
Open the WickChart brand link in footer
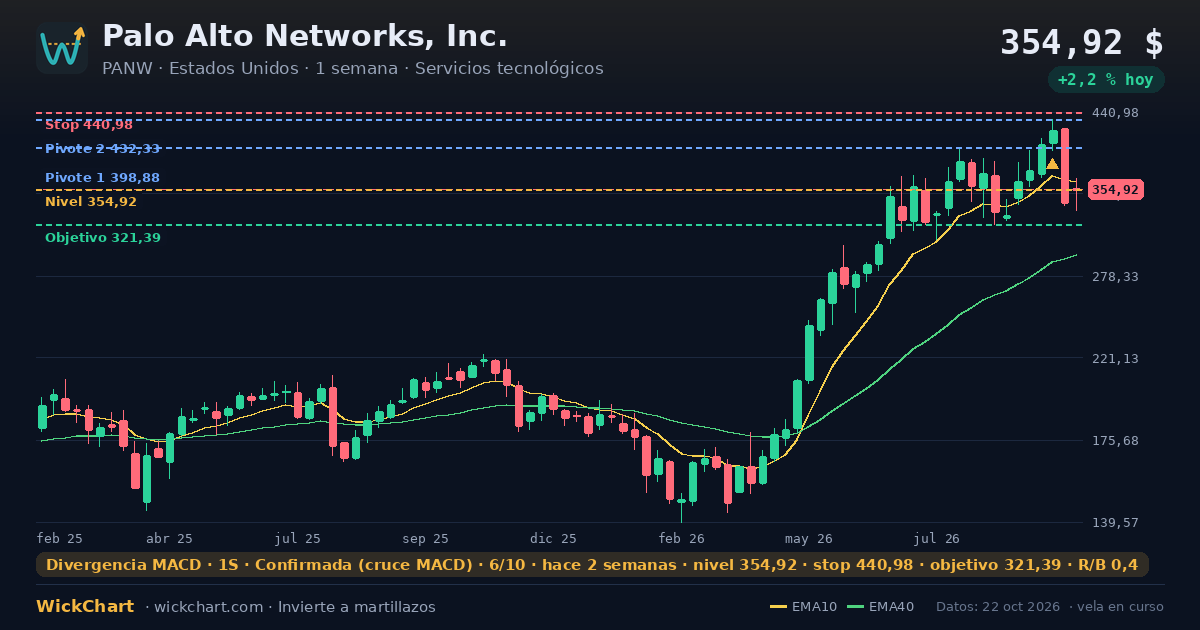click(85, 607)
